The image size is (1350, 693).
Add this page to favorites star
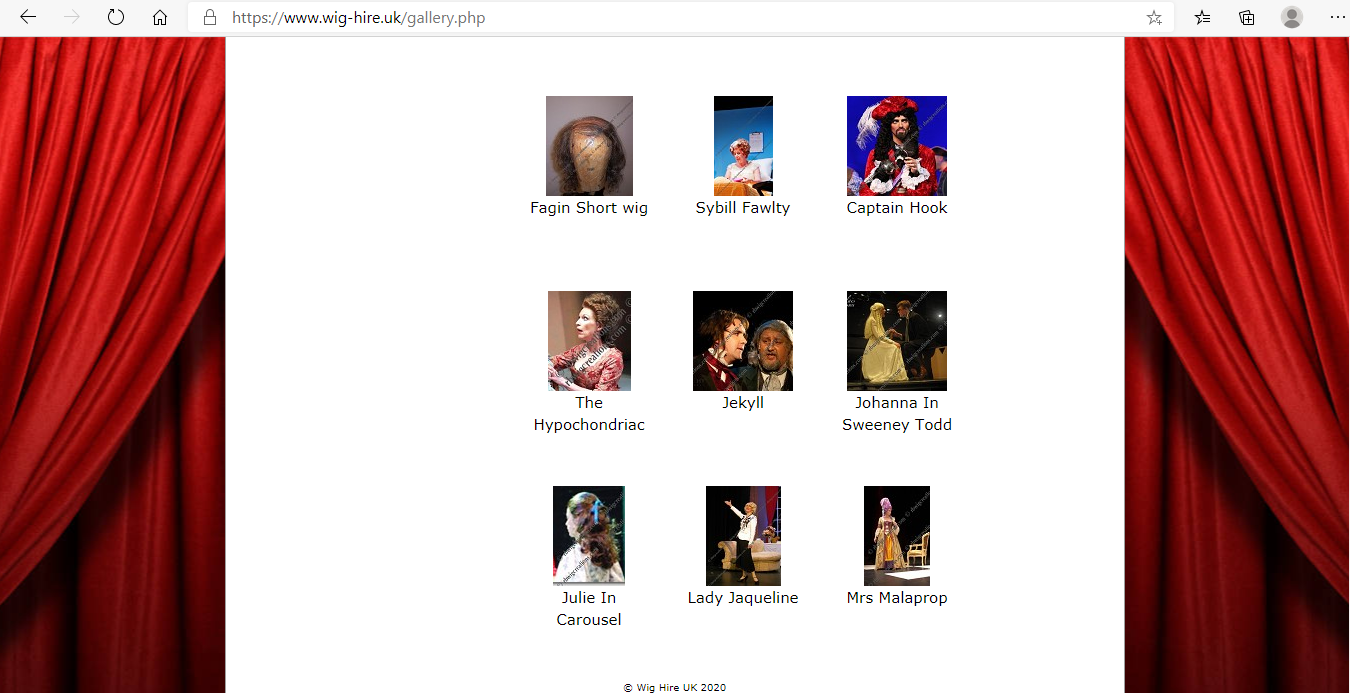pos(1154,17)
